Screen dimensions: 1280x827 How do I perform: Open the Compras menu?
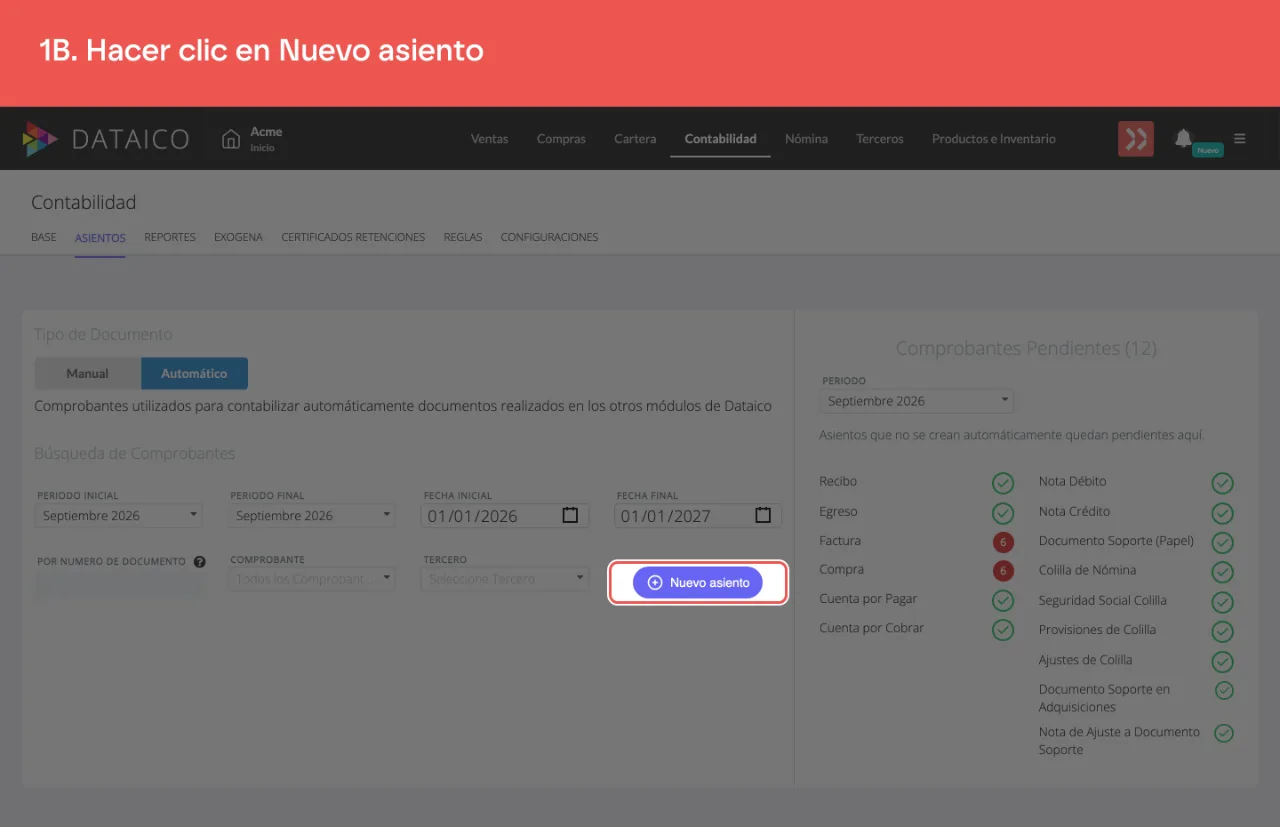click(561, 139)
